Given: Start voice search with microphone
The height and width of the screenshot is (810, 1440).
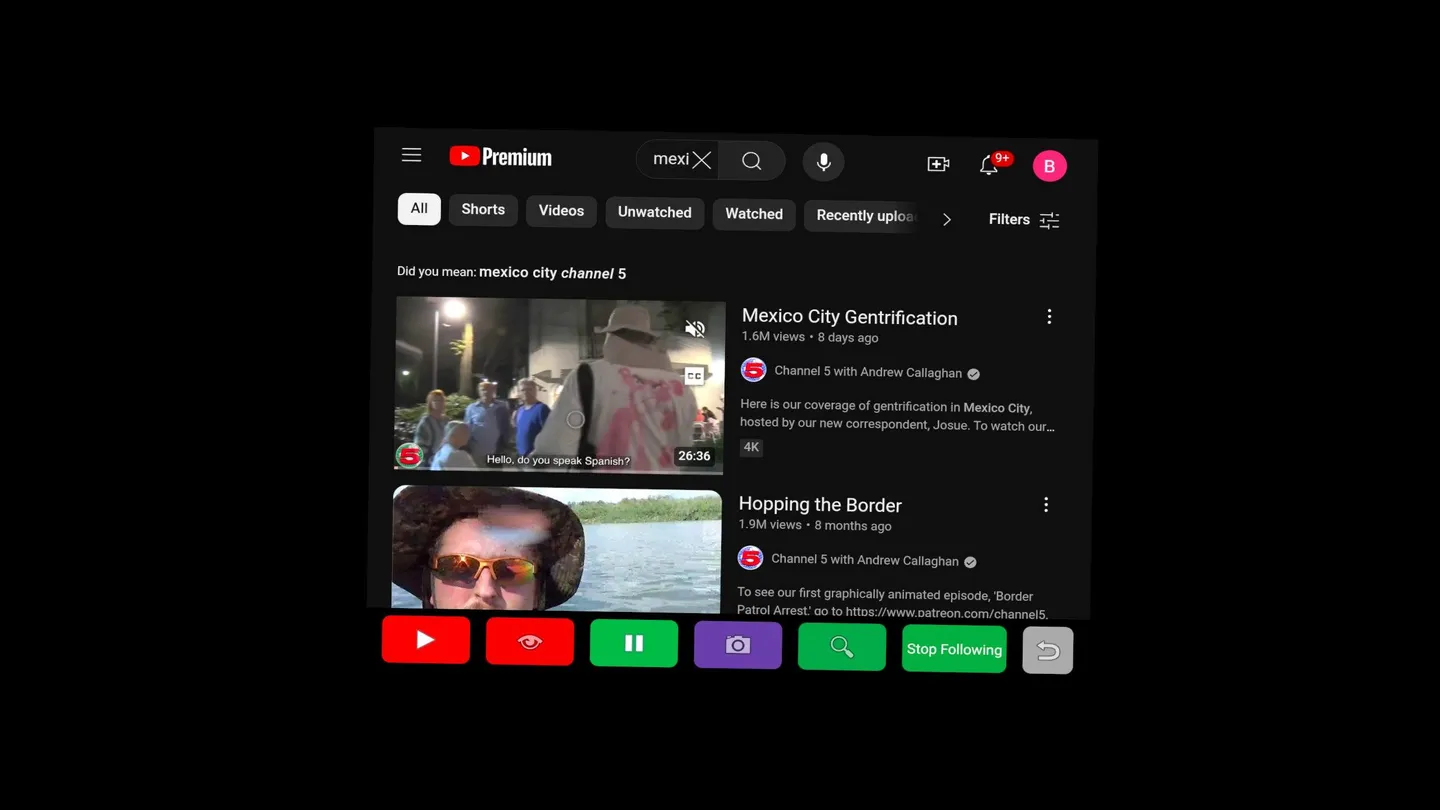Looking at the screenshot, I should (x=823, y=162).
